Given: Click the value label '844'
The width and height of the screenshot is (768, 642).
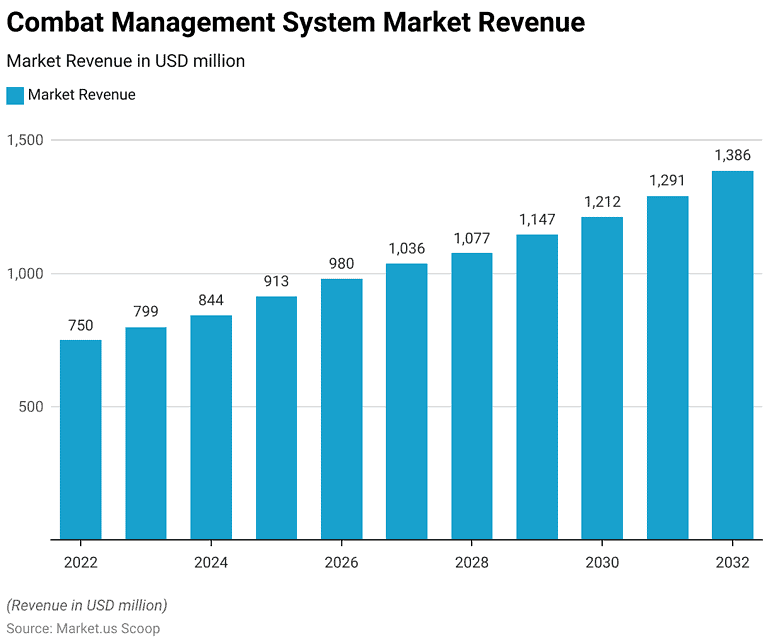Looking at the screenshot, I should [211, 300].
